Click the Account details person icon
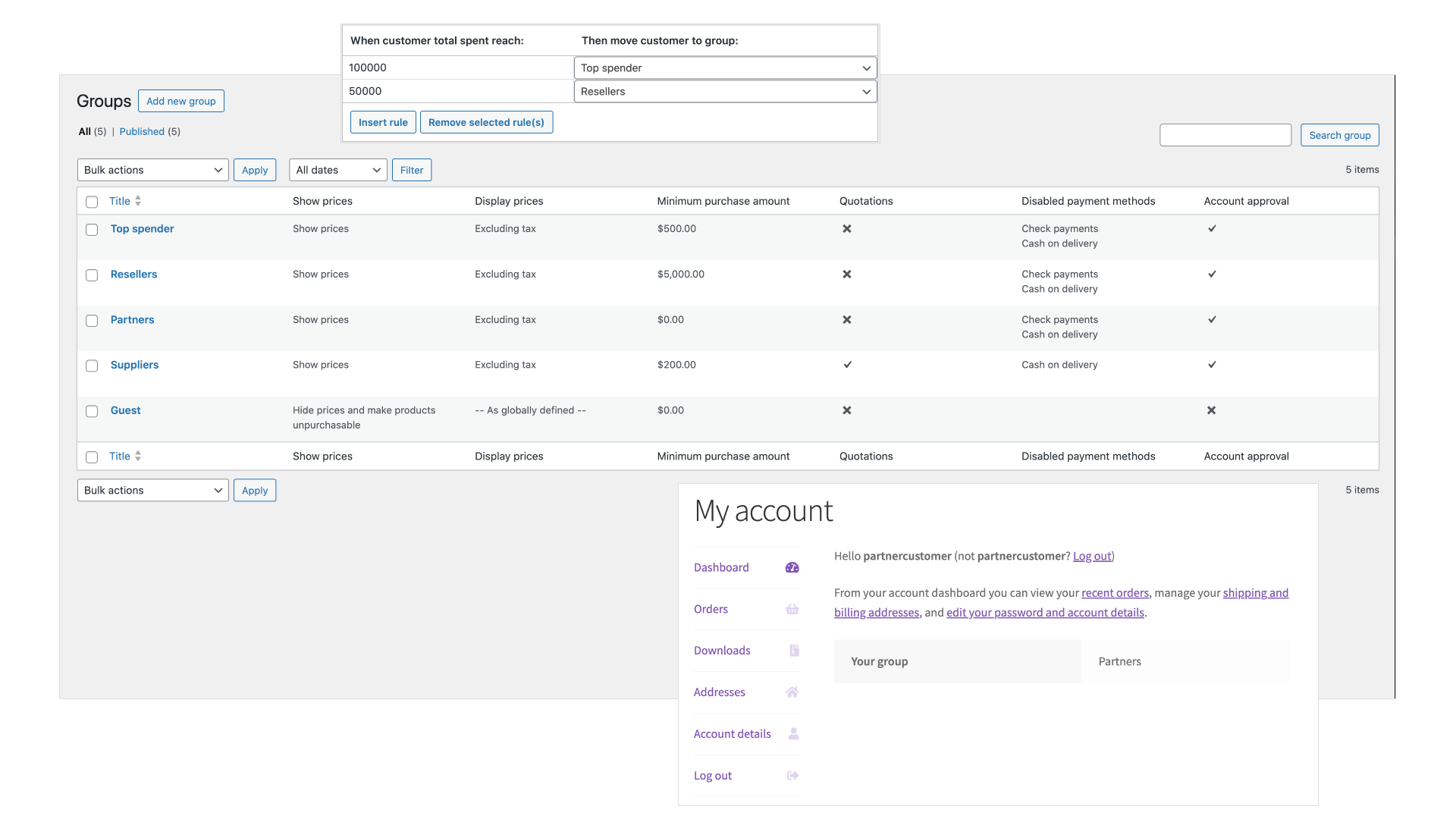This screenshot has height=819, width=1456. tap(793, 734)
